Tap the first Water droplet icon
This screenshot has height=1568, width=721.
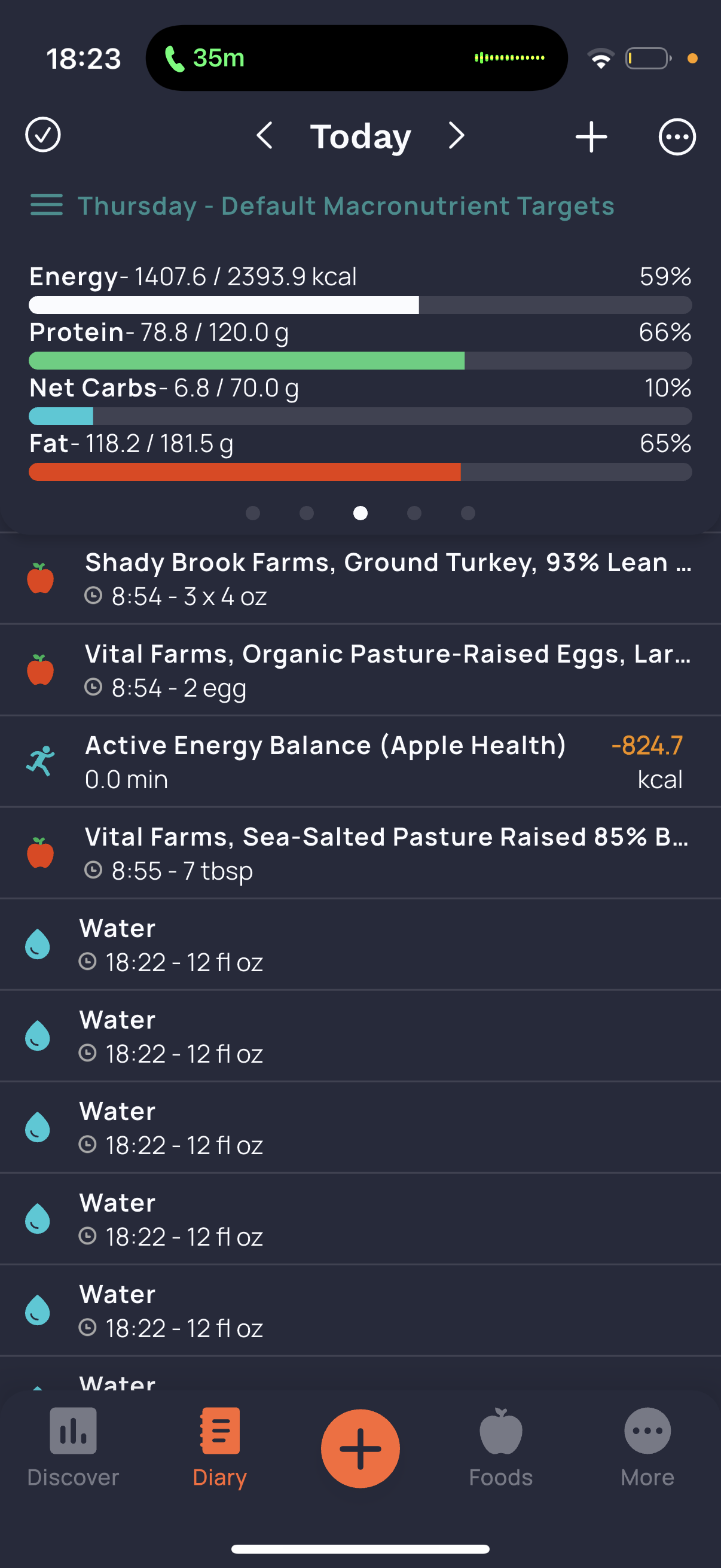click(x=38, y=944)
